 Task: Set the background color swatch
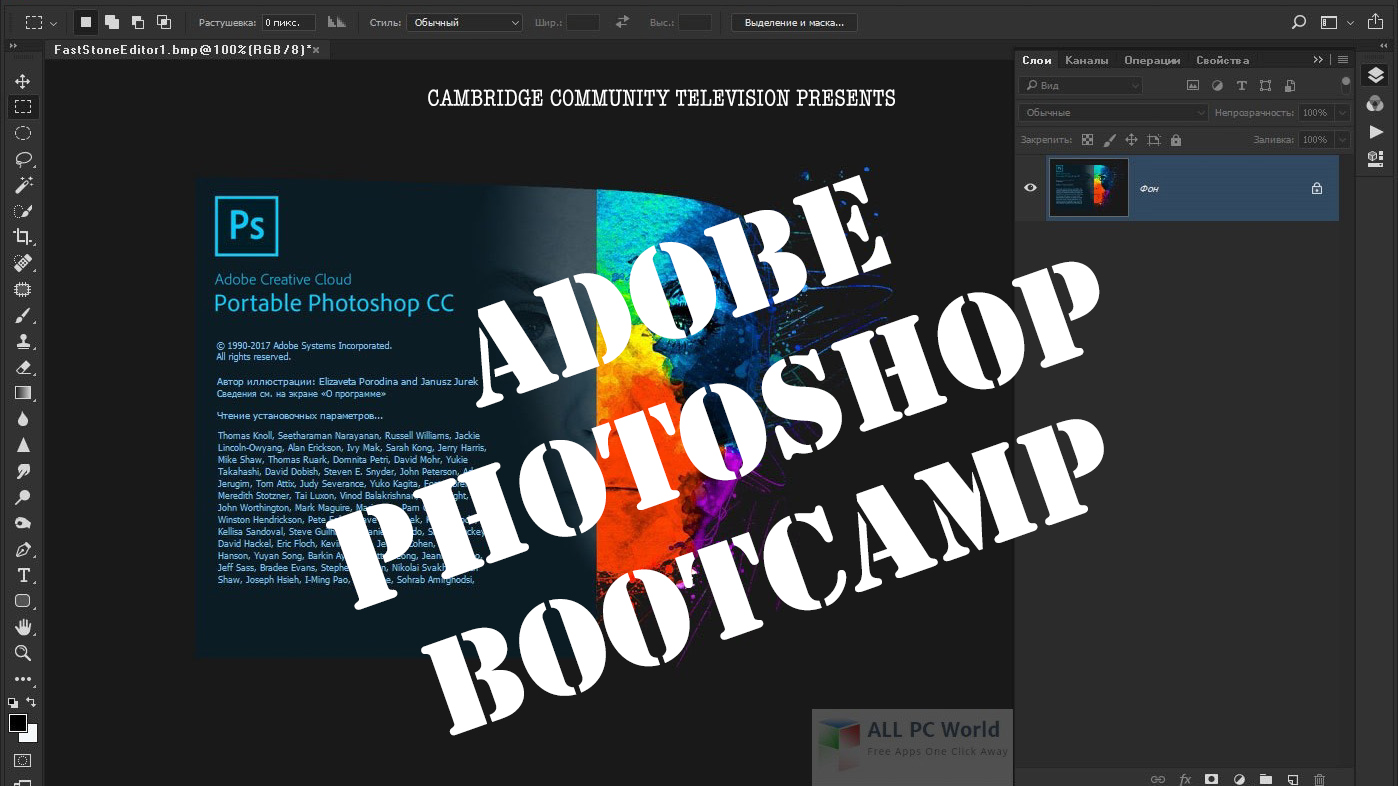pos(29,734)
